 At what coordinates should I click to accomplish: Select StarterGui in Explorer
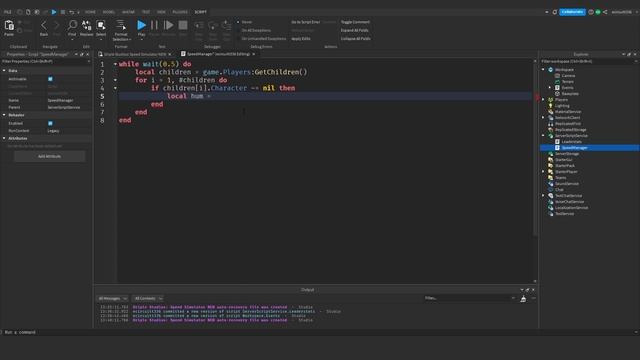pos(563,160)
